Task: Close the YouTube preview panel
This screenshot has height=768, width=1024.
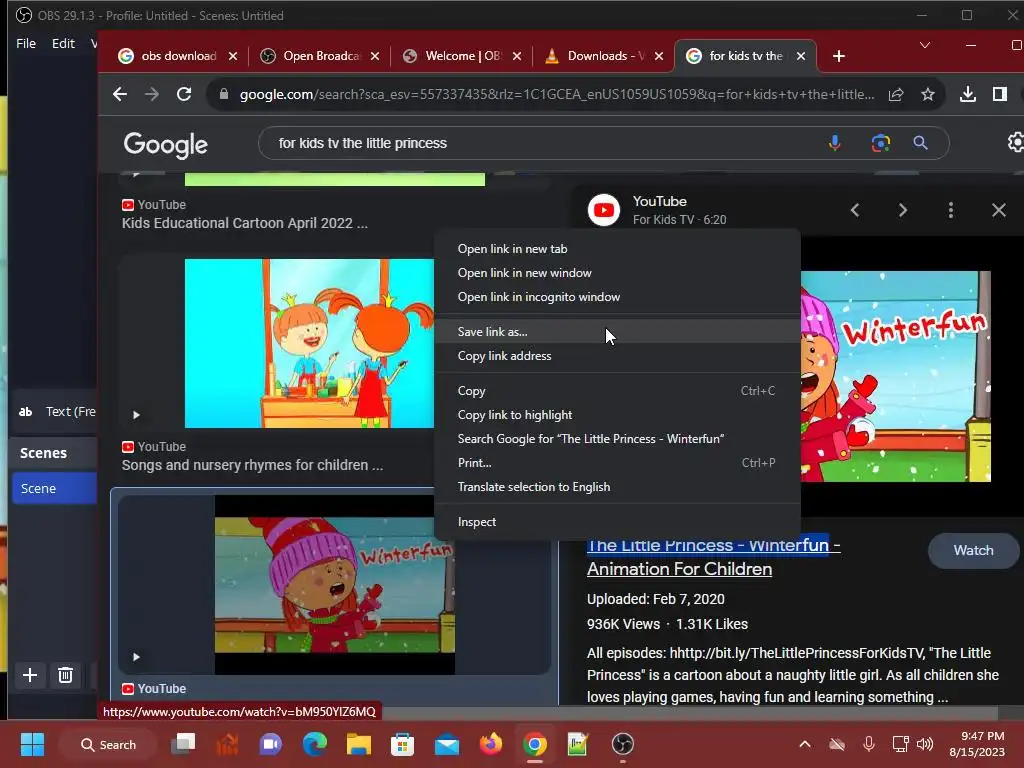Action: (999, 210)
